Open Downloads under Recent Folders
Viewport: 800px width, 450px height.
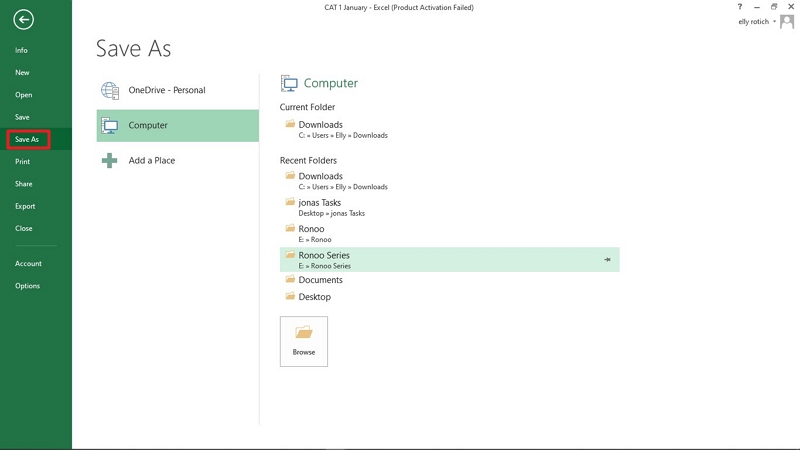[449, 181]
